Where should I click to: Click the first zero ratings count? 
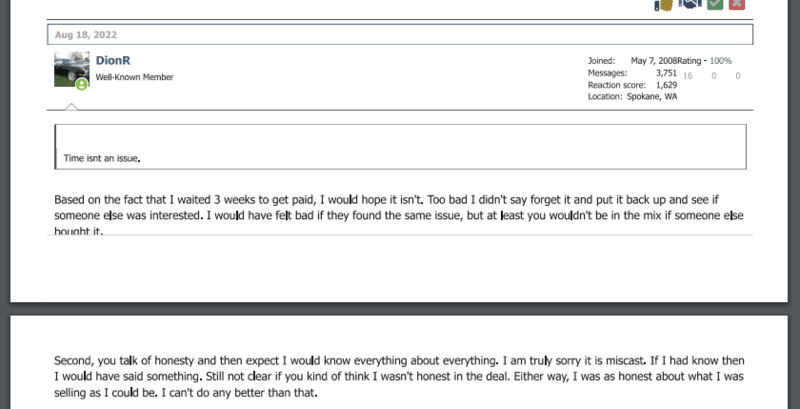[x=713, y=75]
